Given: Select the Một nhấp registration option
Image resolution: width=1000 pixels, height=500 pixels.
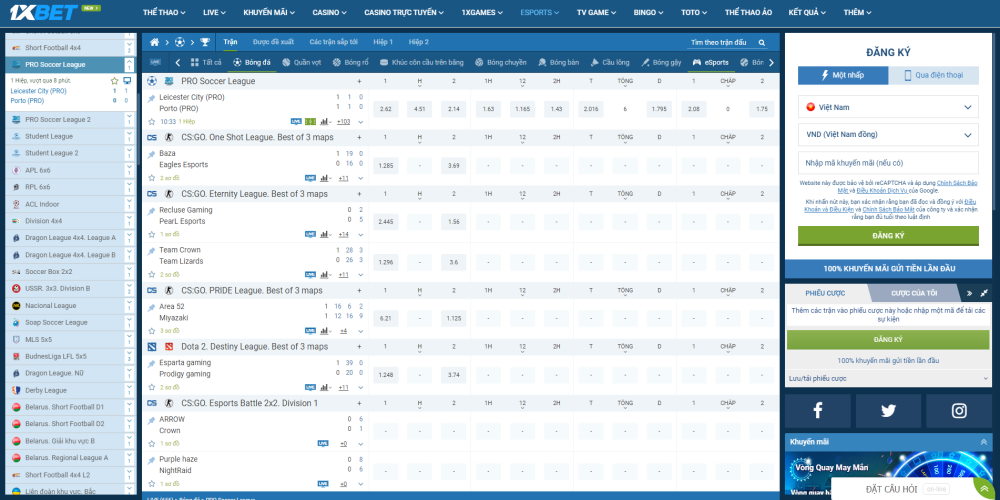Looking at the screenshot, I should [x=843, y=75].
